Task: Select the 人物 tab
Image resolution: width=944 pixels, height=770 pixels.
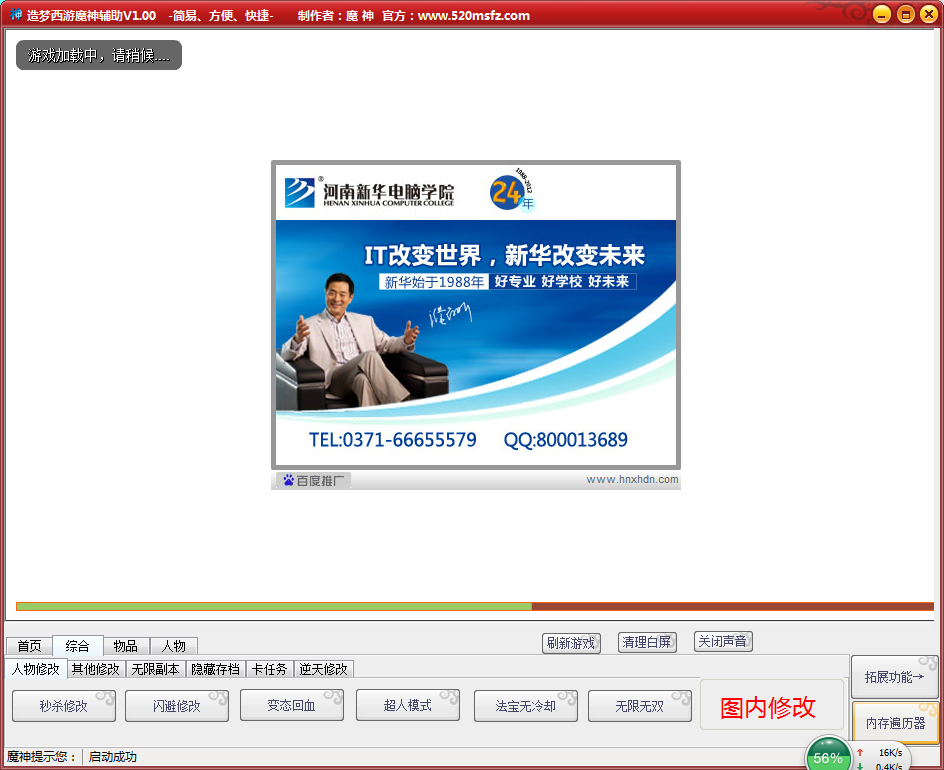Action: pyautogui.click(x=174, y=646)
